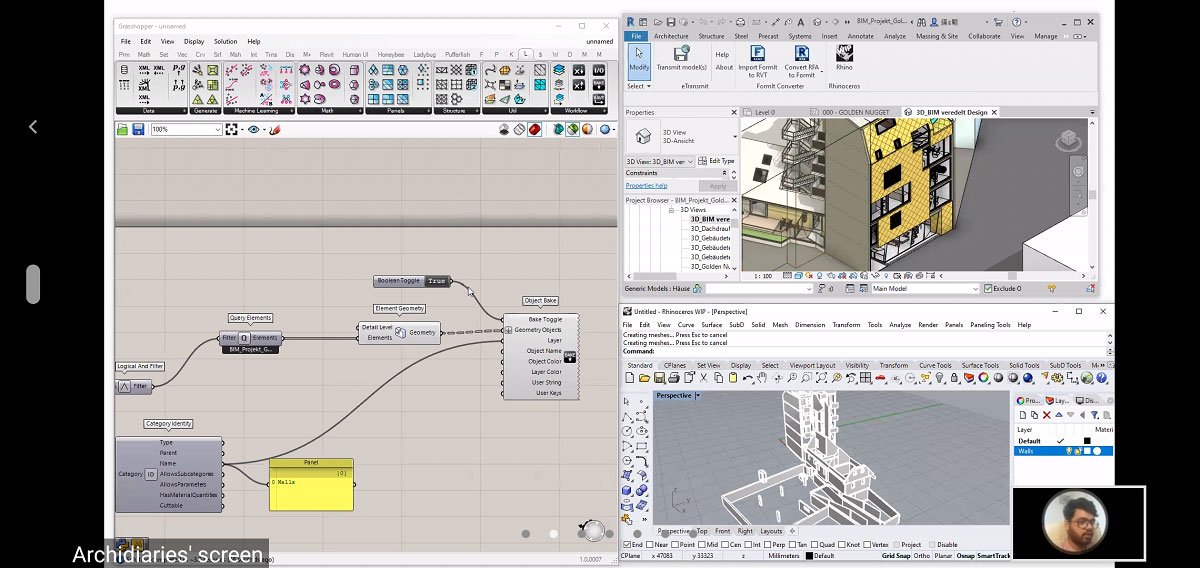Click the Grasshopper preview eye icon
The width and height of the screenshot is (1200, 568).
pyautogui.click(x=253, y=130)
